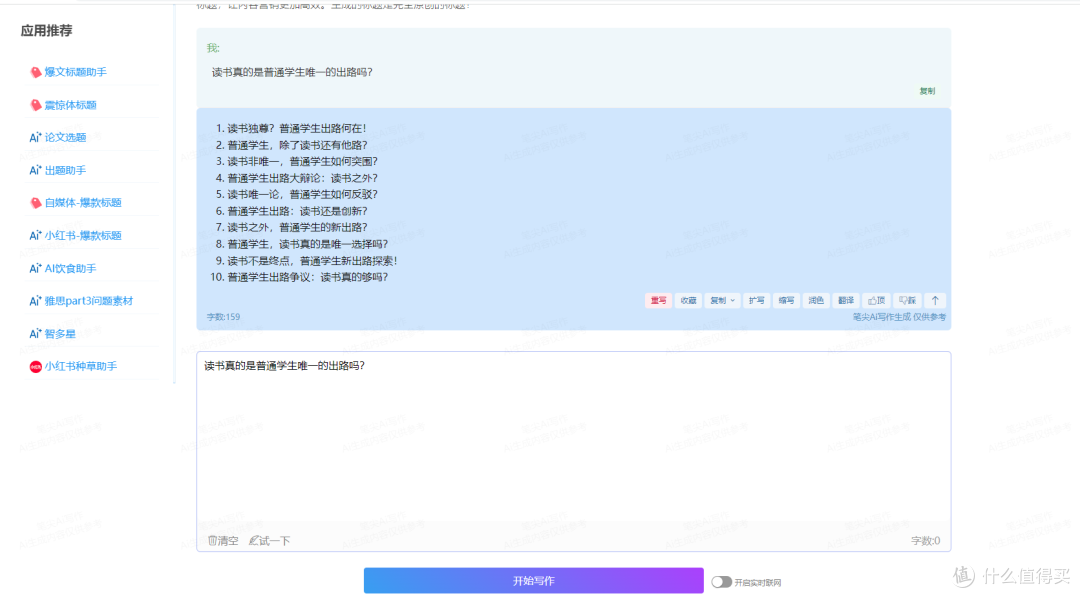Image resolution: width=1080 pixels, height=598 pixels.
Task: Select the 震惊体标题 app
Action: tap(70, 105)
